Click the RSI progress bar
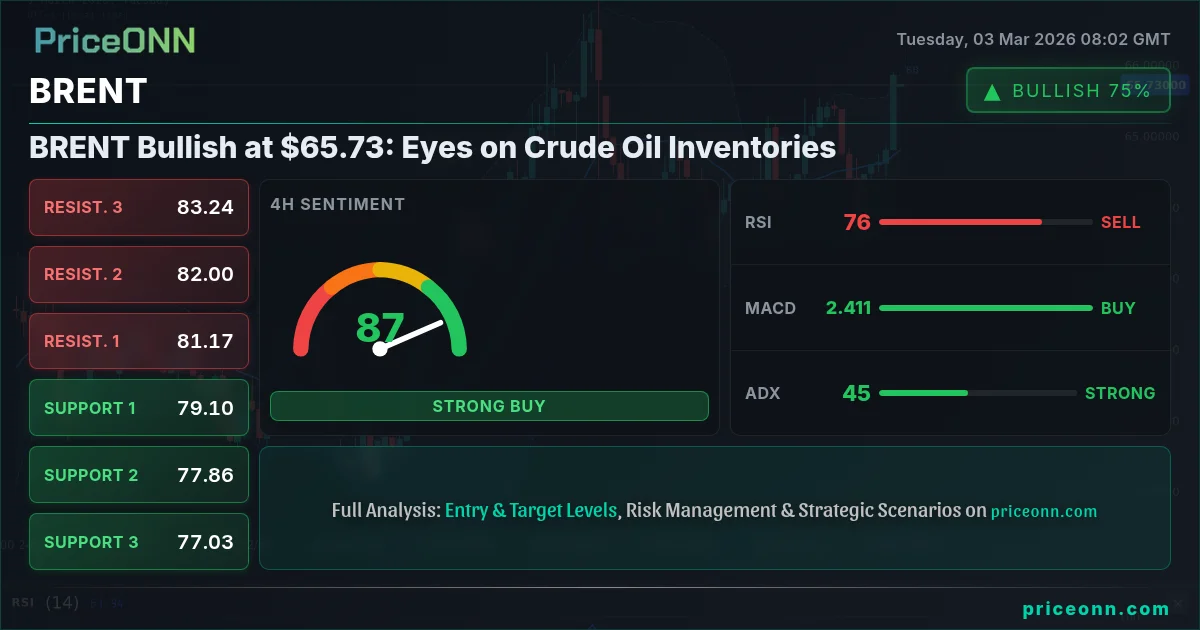The height and width of the screenshot is (630, 1200). [x=985, y=222]
